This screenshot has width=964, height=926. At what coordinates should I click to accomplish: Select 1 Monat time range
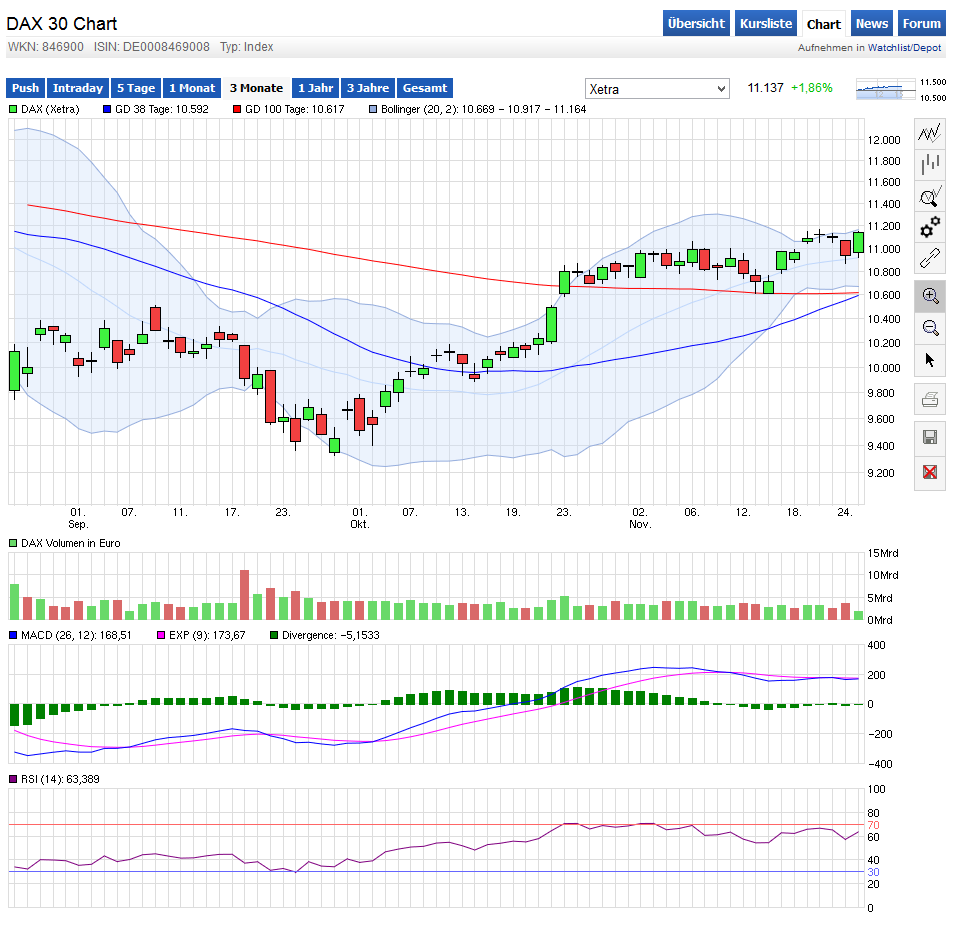coord(192,88)
